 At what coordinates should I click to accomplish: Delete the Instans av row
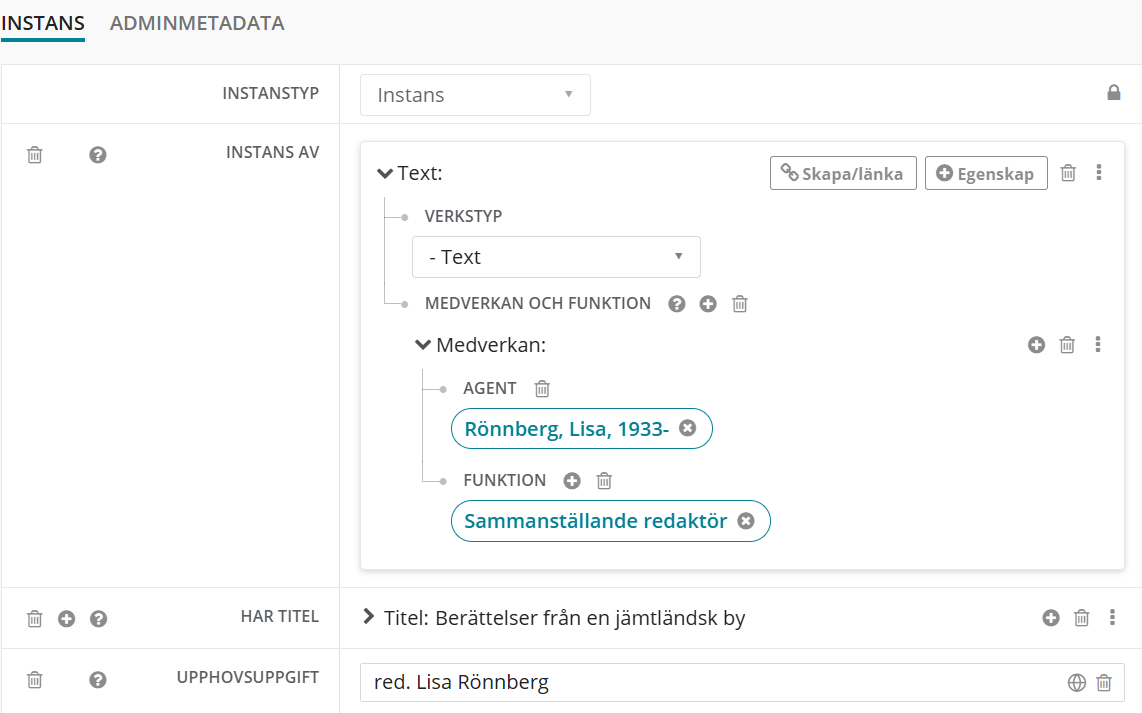pyautogui.click(x=35, y=155)
